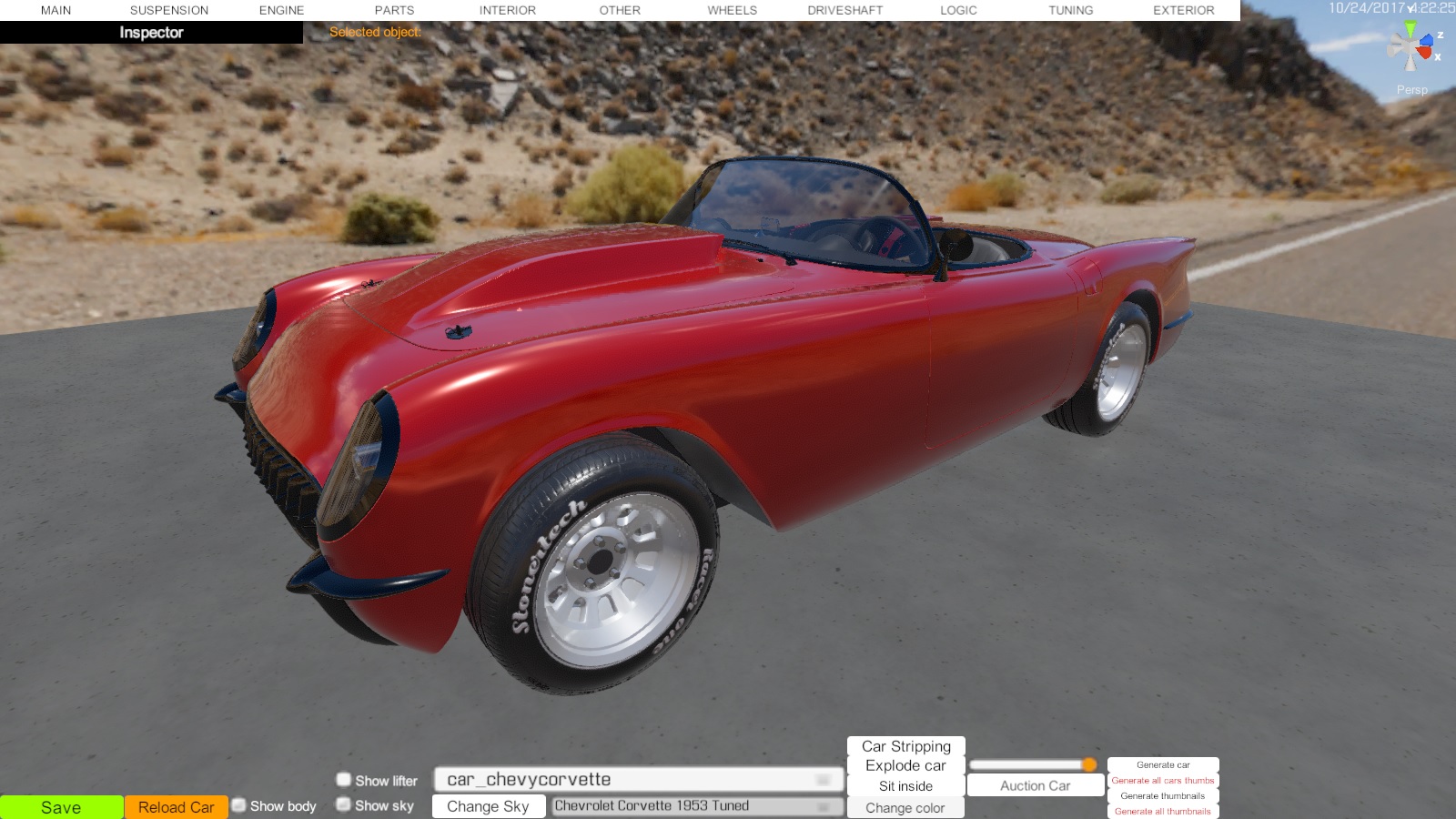Expand the Chevrolet Corvette 1953 Tuned dropdown
This screenshot has height=819, width=1456.
[696, 806]
